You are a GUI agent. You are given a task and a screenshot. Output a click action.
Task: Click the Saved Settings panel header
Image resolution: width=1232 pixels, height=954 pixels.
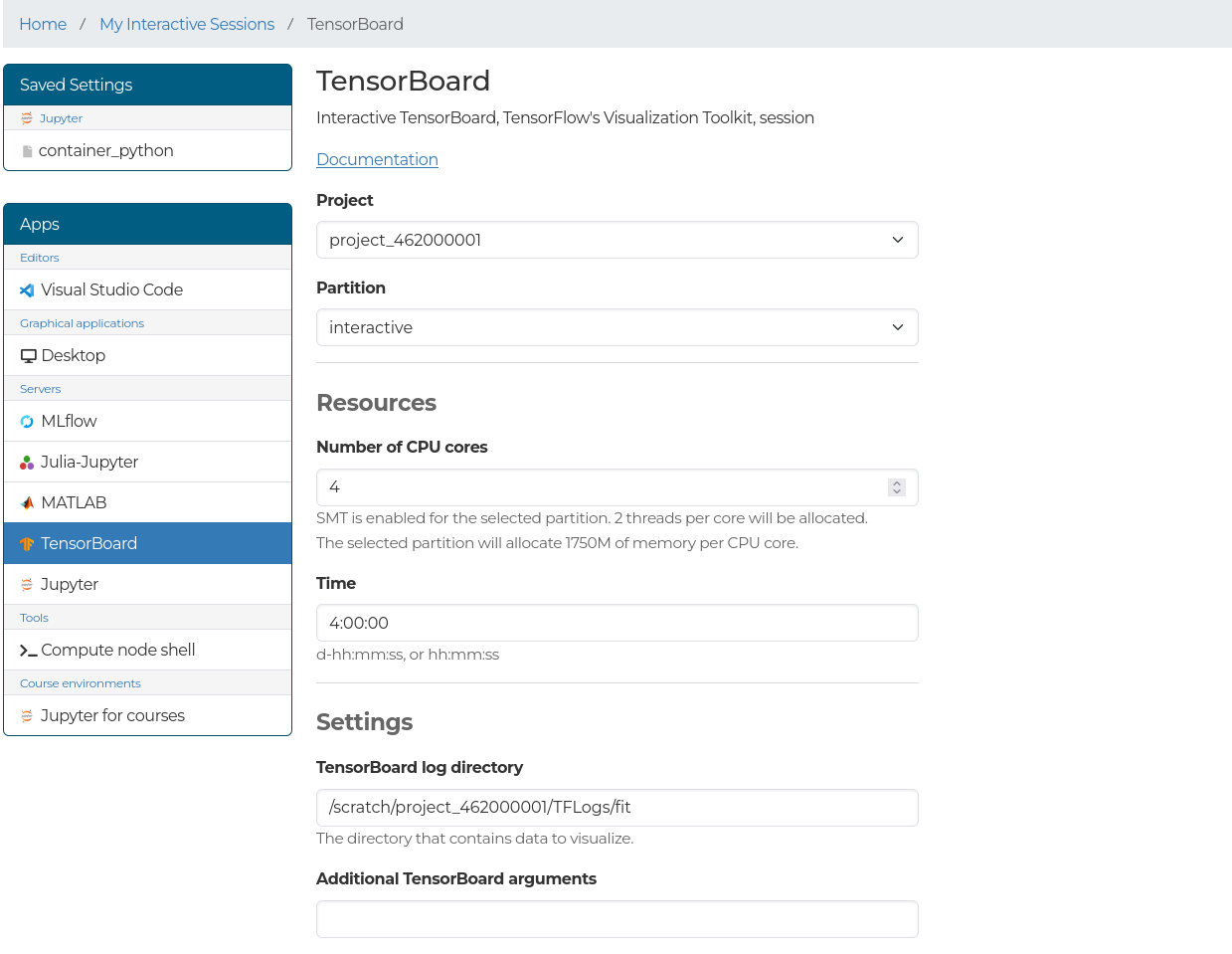(77, 85)
